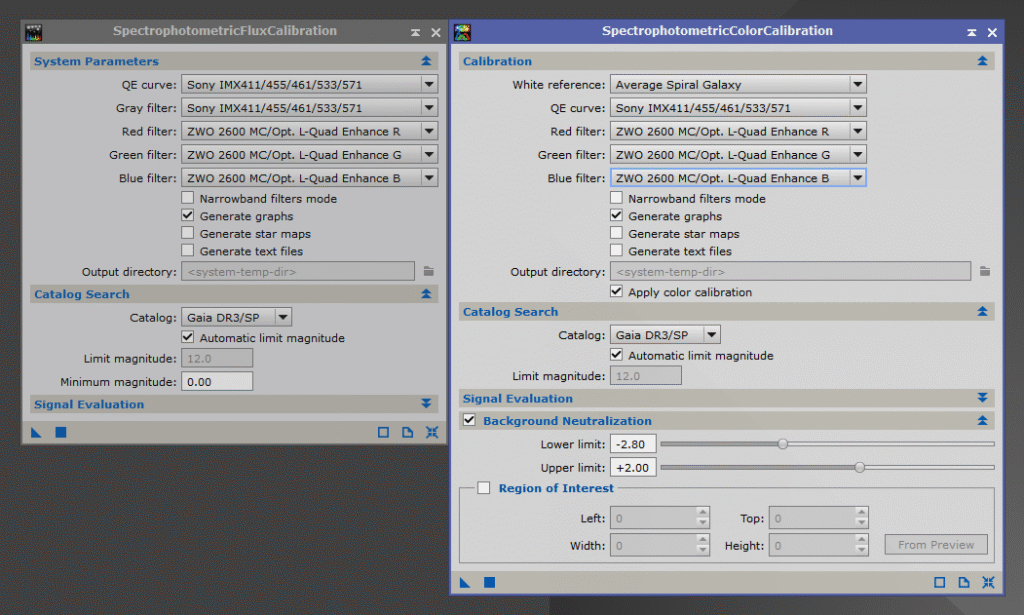The image size is (1024, 615).
Task: Shade the SpectrophotometricFluxCalibration window
Action: point(415,32)
